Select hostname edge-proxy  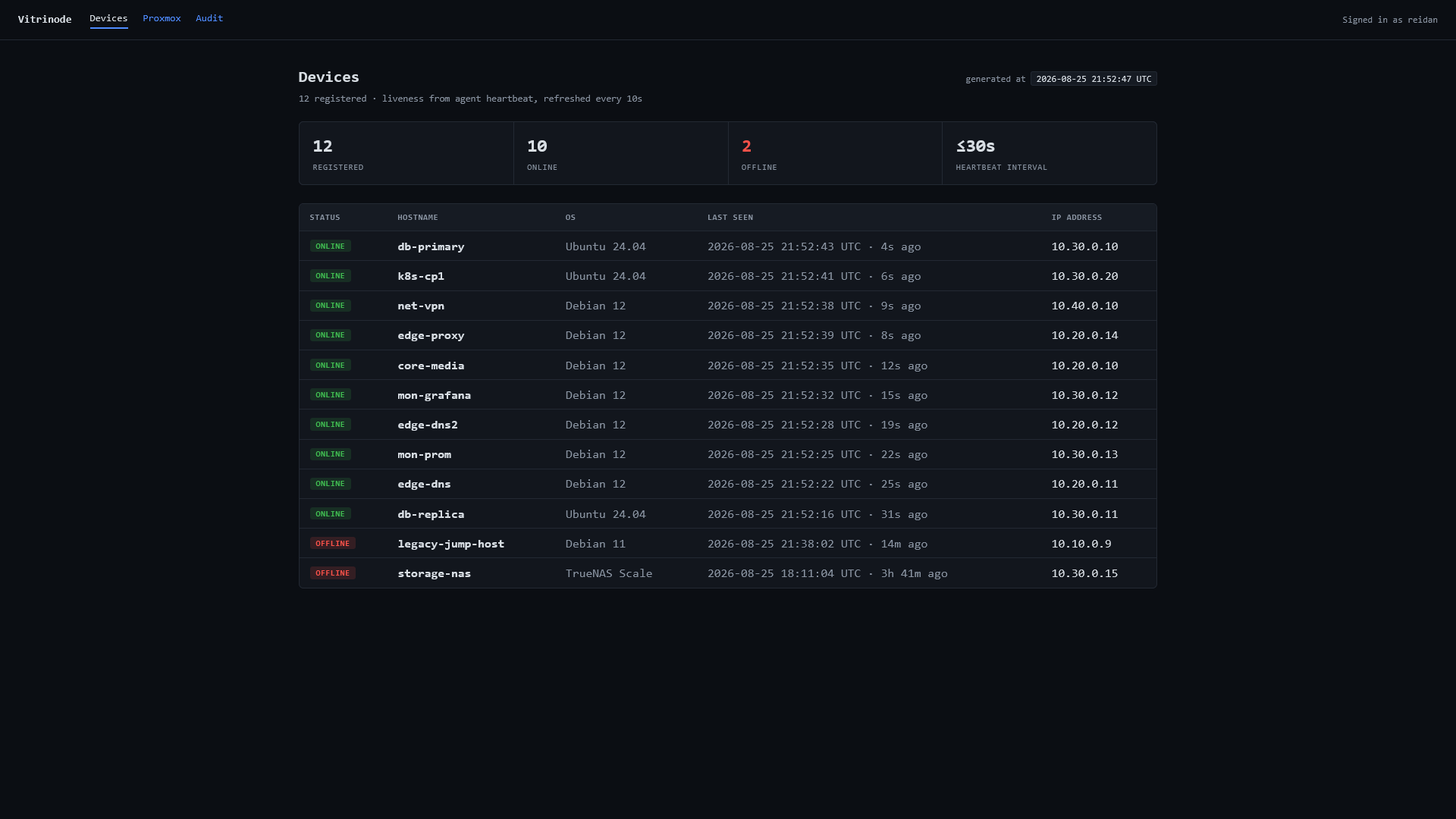[431, 335]
